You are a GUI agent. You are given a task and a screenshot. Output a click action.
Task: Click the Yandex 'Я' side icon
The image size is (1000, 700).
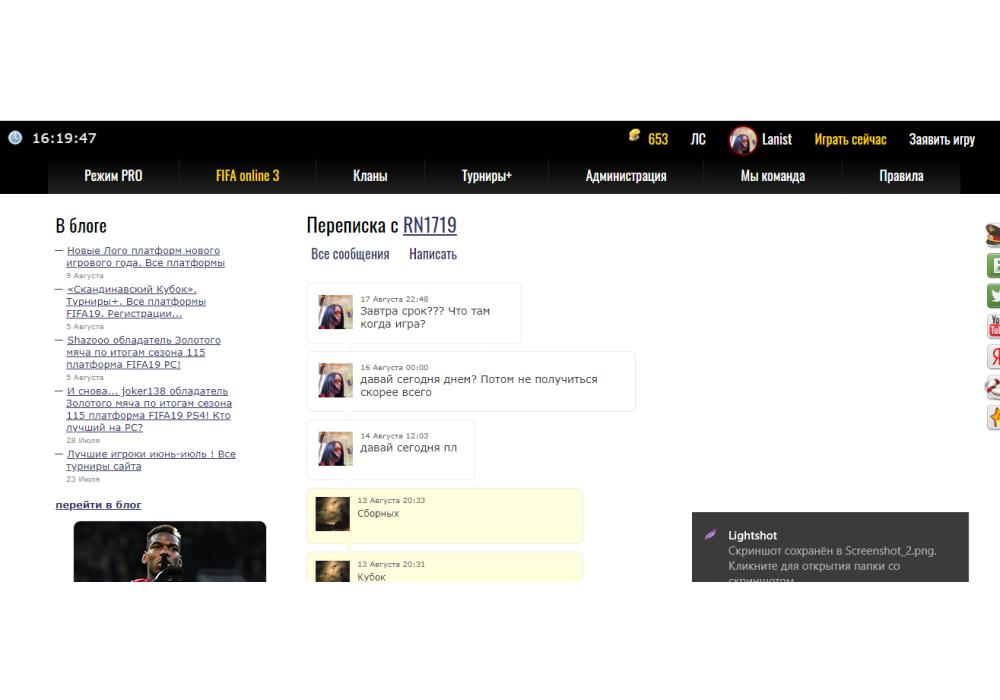[x=993, y=356]
